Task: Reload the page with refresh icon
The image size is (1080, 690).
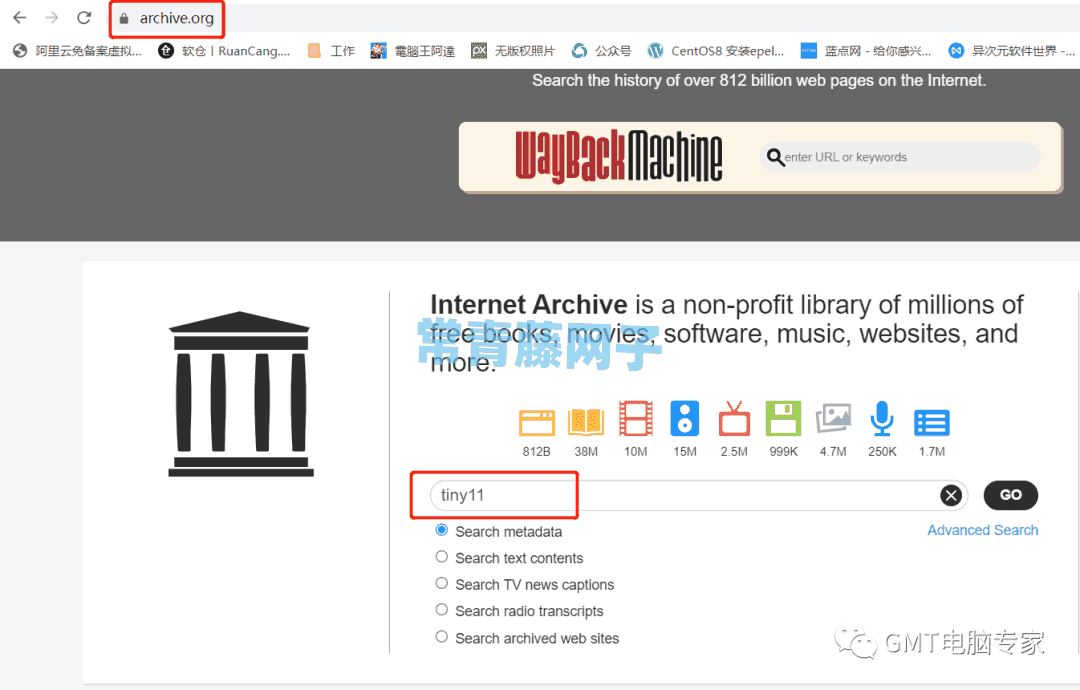Action: point(84,18)
